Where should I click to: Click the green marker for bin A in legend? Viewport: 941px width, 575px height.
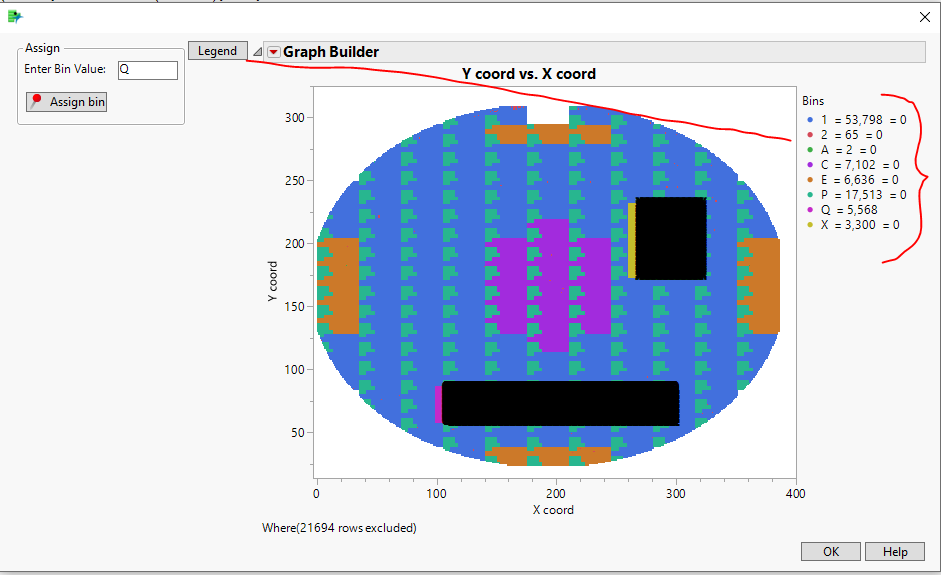[x=810, y=150]
